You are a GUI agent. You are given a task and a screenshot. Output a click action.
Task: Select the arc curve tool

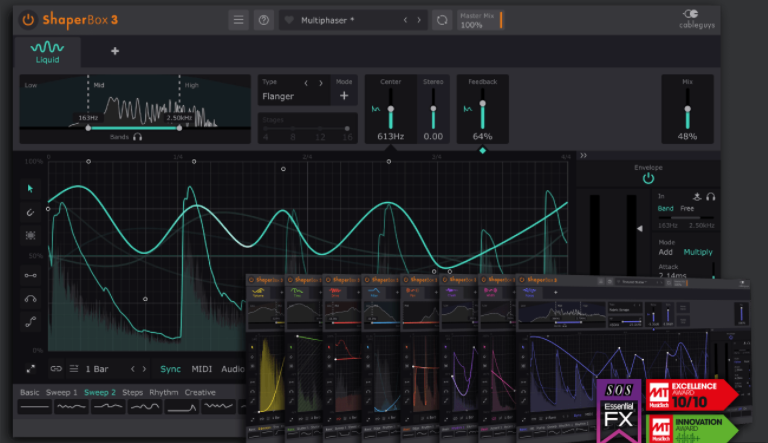point(30,298)
